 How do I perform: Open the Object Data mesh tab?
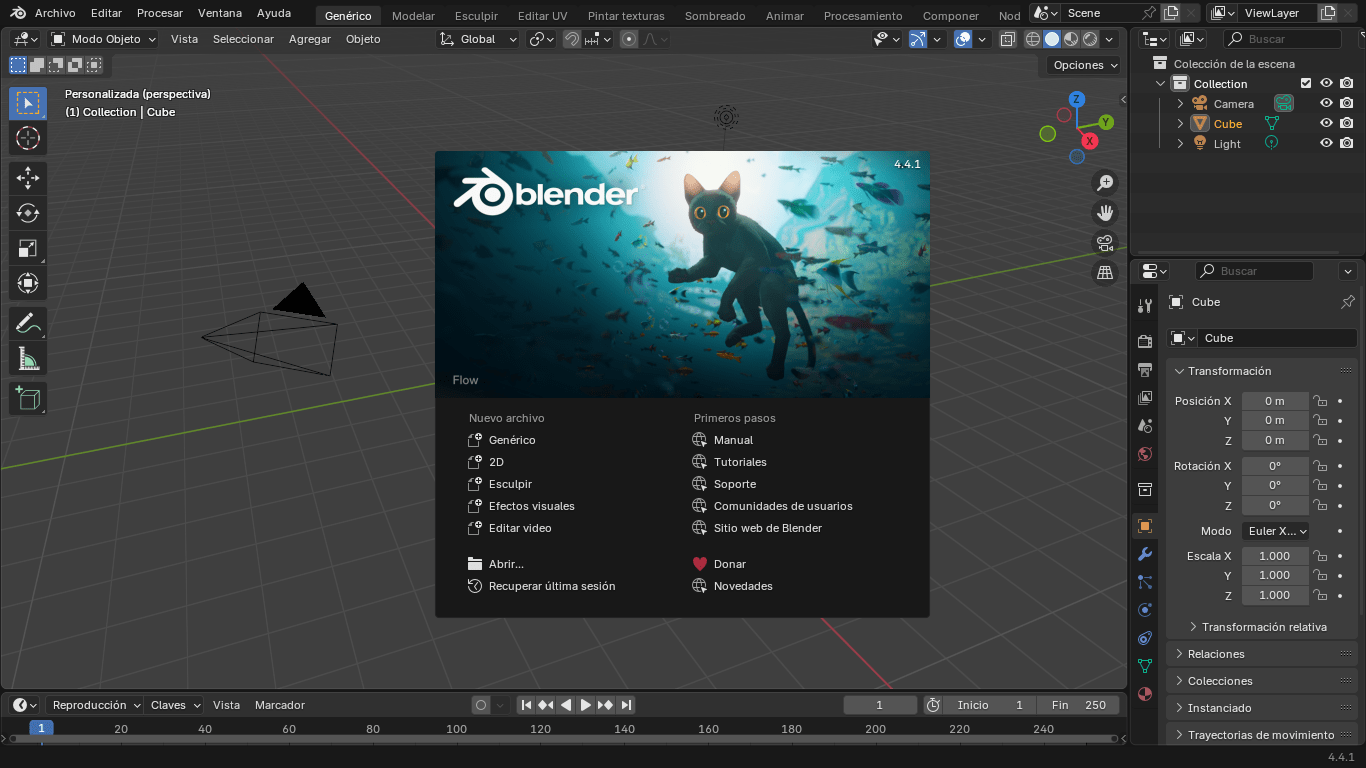1145,666
